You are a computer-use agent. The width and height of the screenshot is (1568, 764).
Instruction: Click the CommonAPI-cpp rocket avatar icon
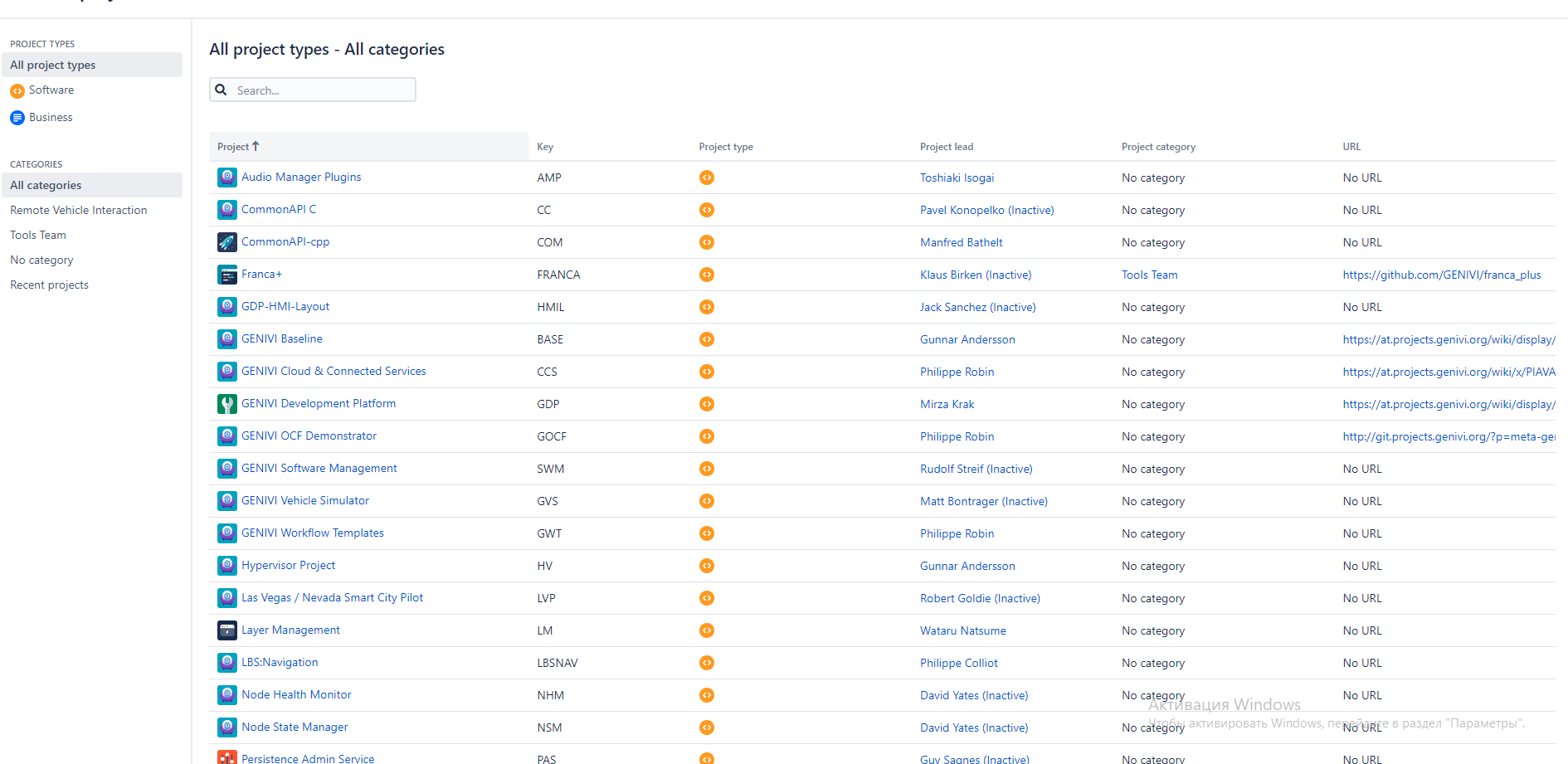pyautogui.click(x=226, y=242)
